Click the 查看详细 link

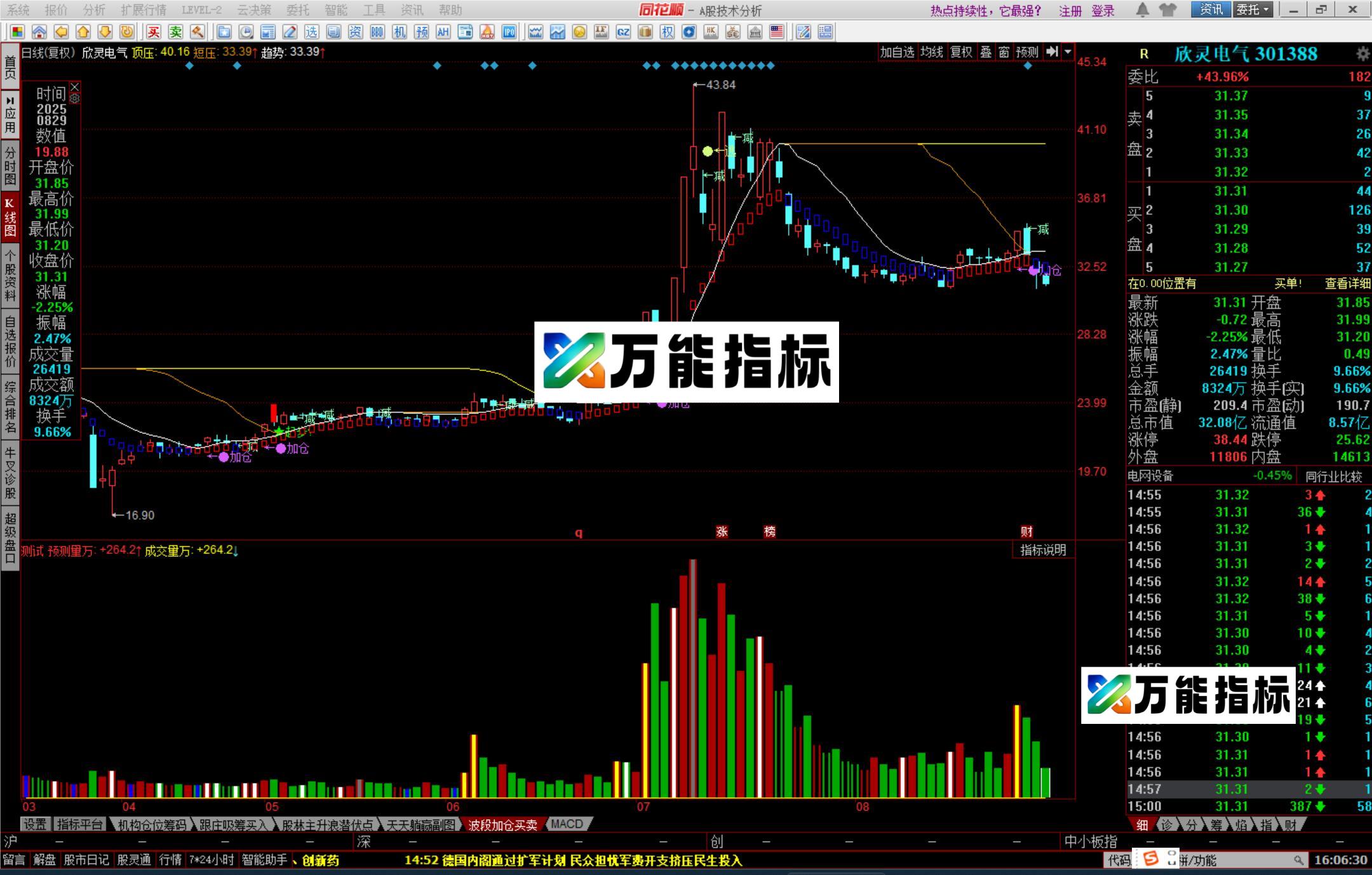[x=1347, y=283]
